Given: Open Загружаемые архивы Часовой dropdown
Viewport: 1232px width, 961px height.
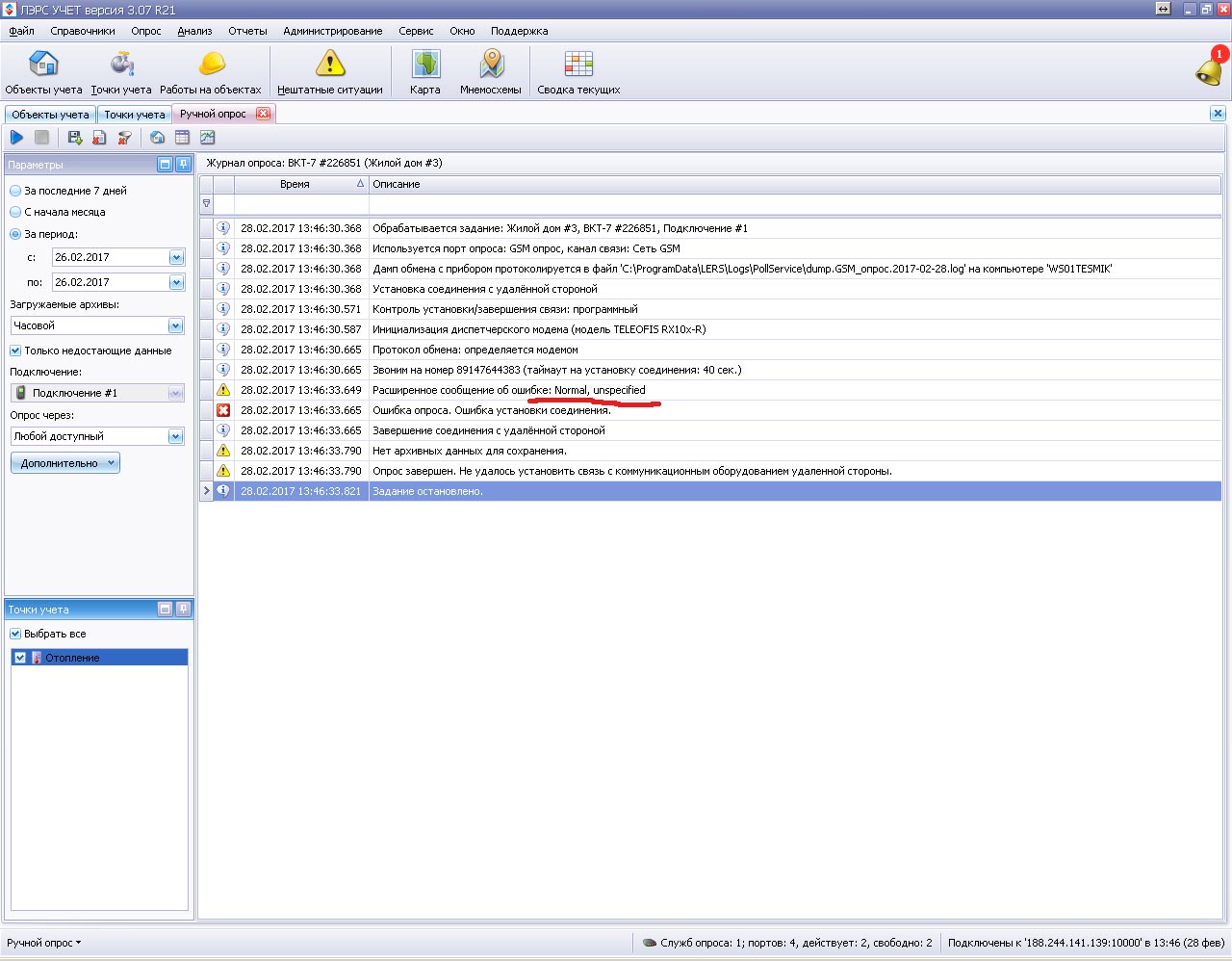Looking at the screenshot, I should (176, 325).
